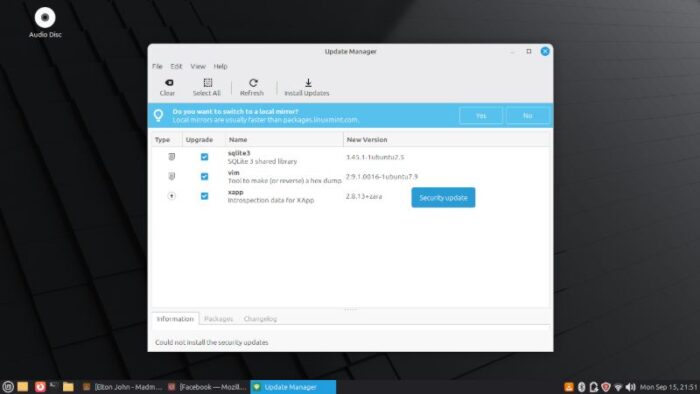Switch to the Packages tab
700x394 pixels.
[219, 319]
